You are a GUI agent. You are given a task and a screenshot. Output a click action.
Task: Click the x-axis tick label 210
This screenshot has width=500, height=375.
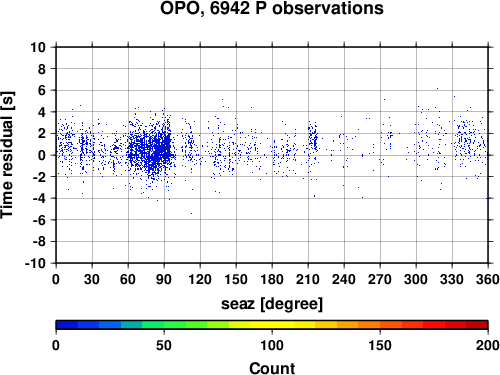(x=307, y=279)
